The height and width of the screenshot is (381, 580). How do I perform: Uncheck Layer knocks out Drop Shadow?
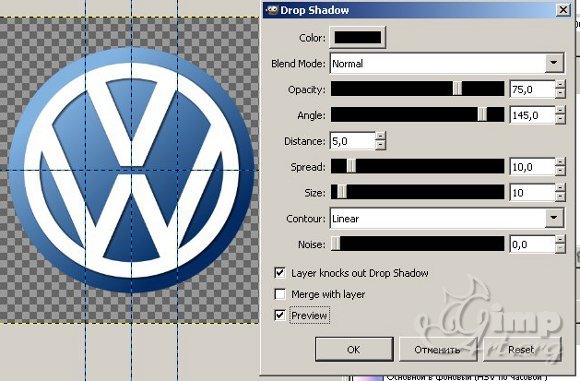click(280, 273)
